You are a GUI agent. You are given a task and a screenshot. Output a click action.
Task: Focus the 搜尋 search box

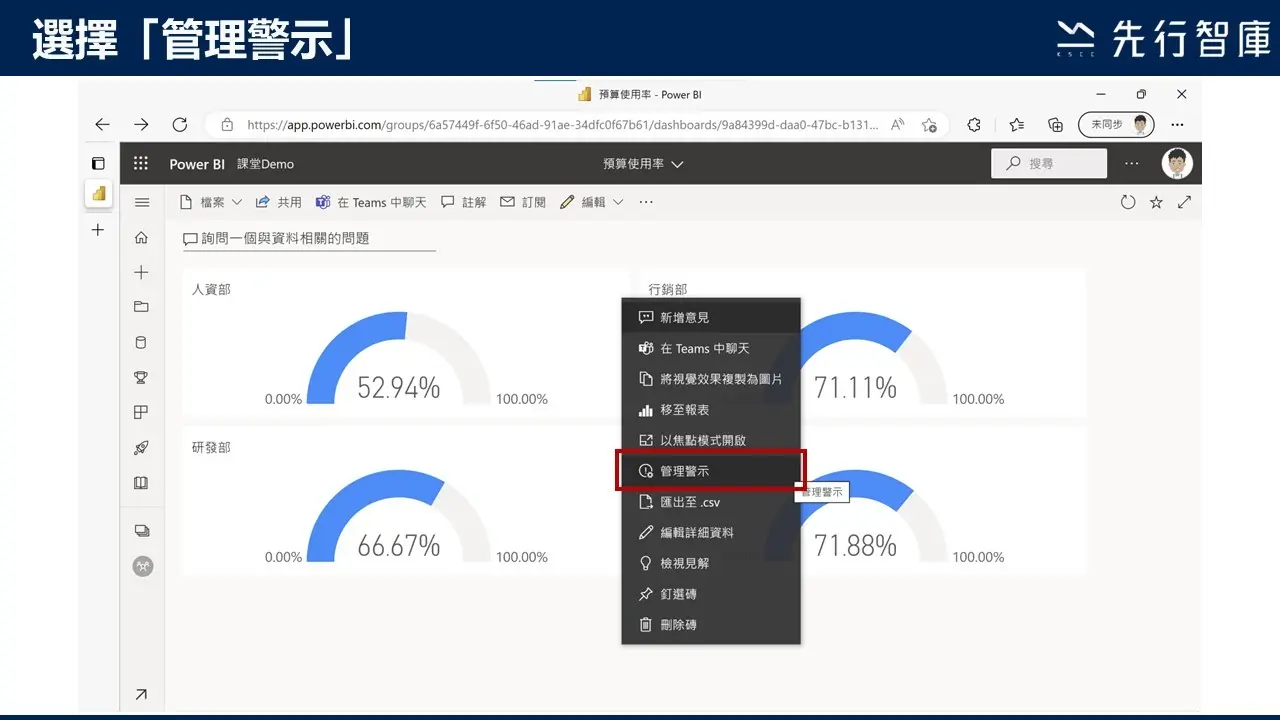pos(1049,163)
